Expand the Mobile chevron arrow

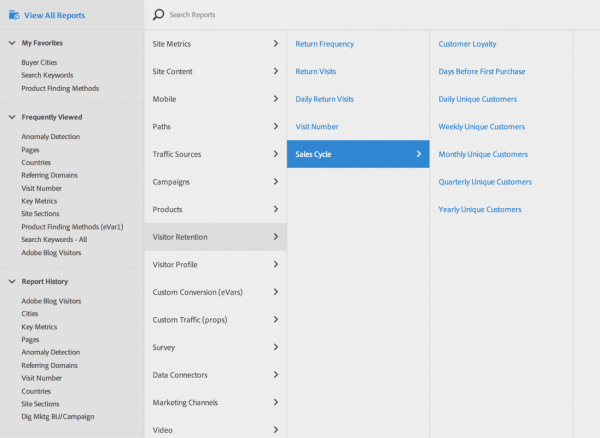click(276, 99)
